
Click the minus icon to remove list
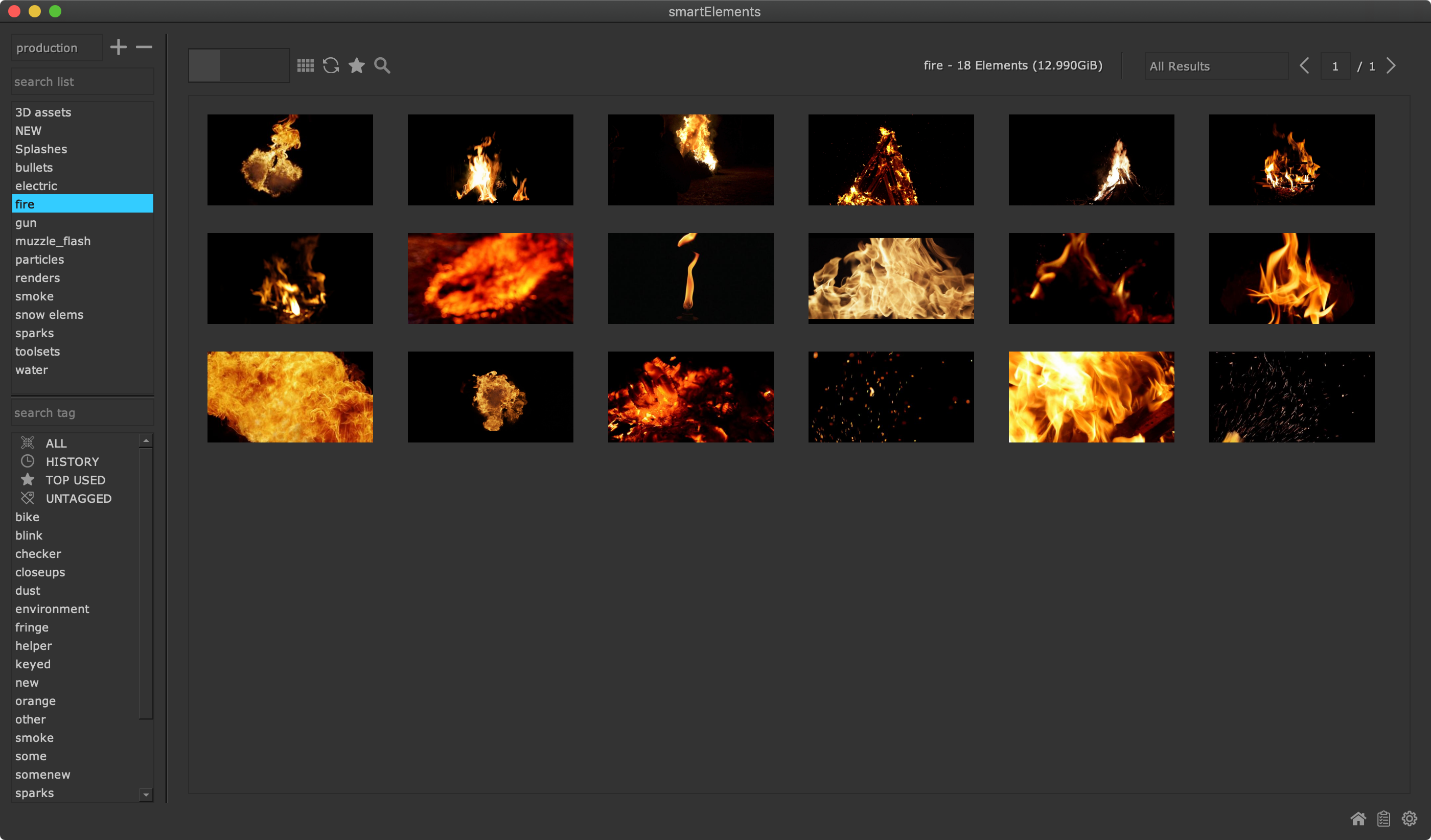coord(144,47)
